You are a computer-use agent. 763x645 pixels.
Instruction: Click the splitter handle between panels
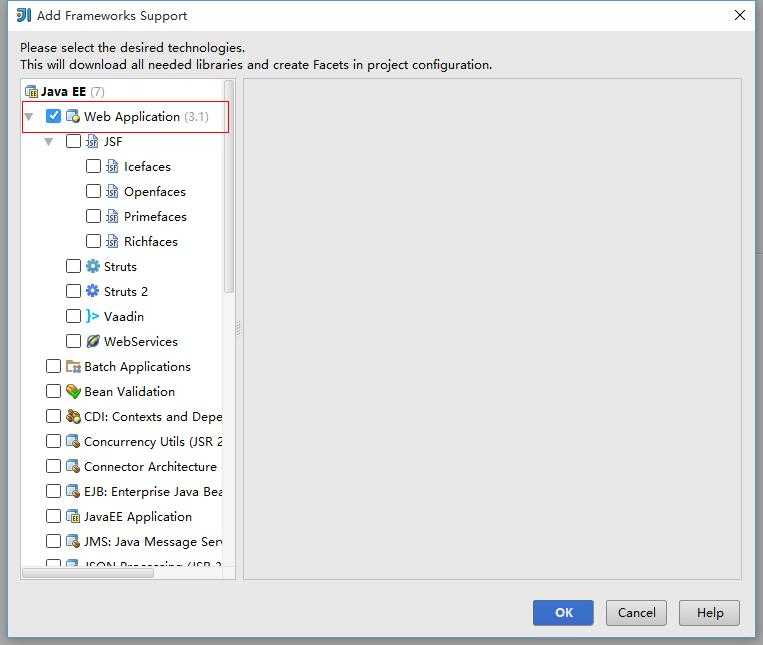point(238,328)
